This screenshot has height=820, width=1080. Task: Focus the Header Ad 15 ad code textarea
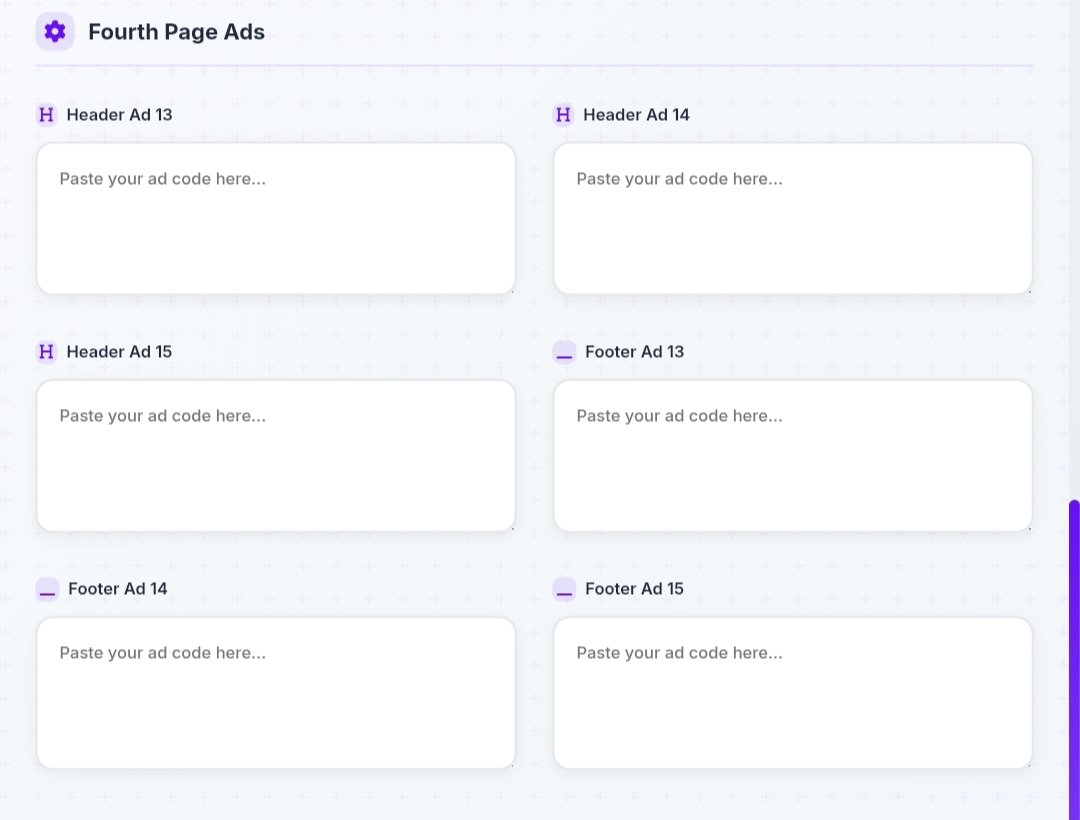point(276,456)
